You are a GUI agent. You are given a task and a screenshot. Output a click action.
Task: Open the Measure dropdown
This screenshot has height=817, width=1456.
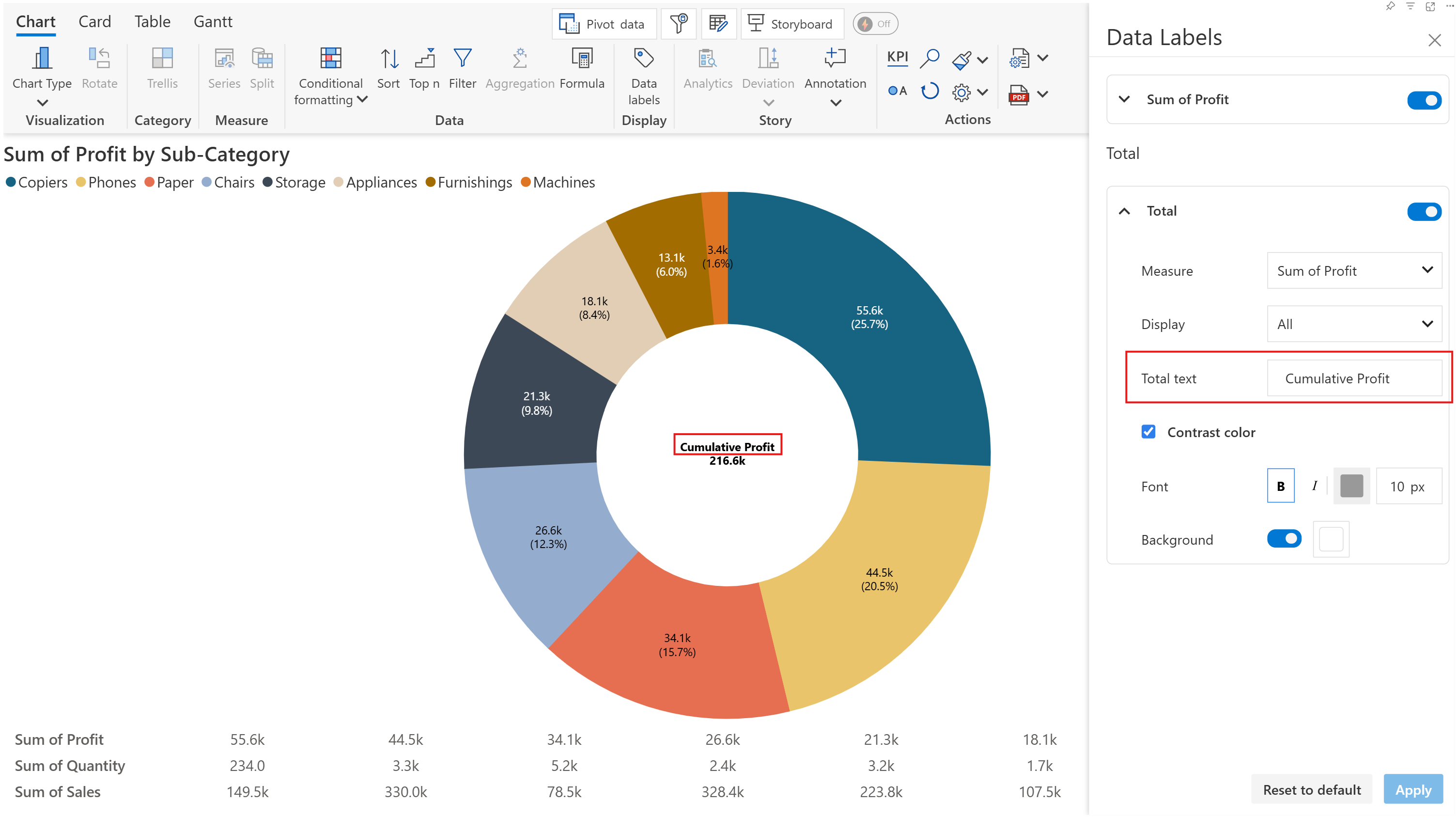pos(1354,271)
